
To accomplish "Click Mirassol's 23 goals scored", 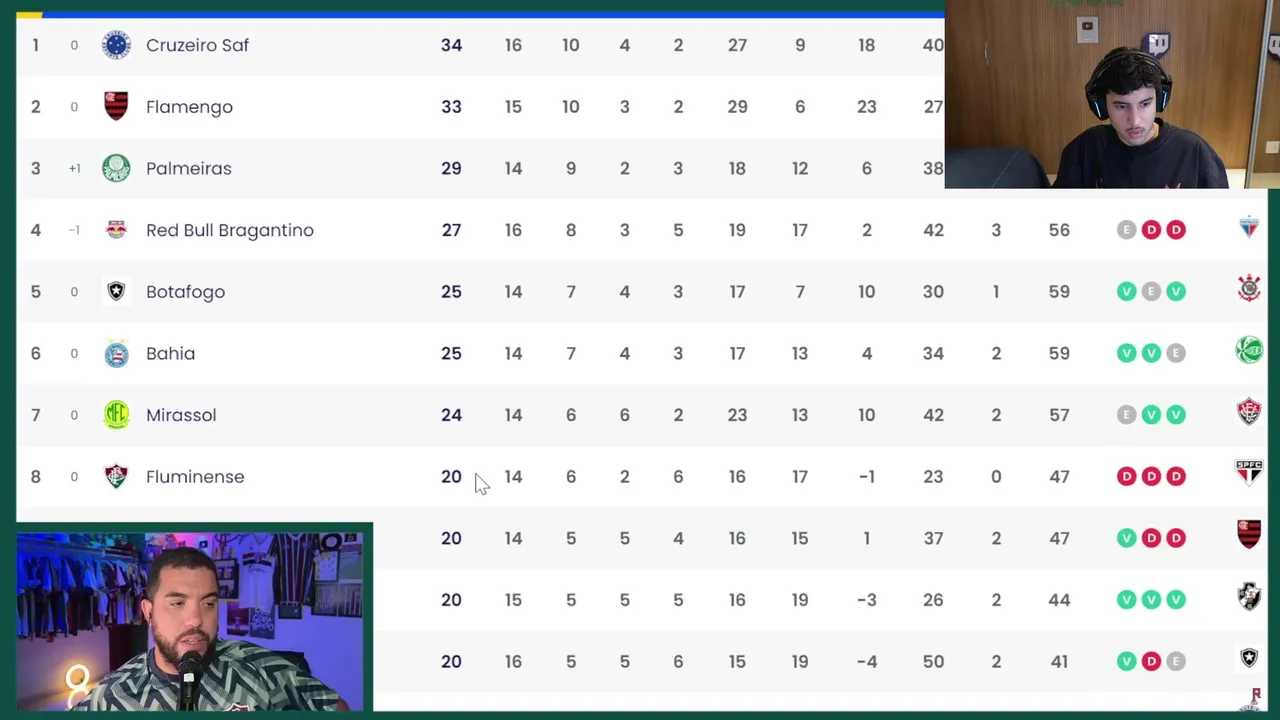I will tap(737, 415).
